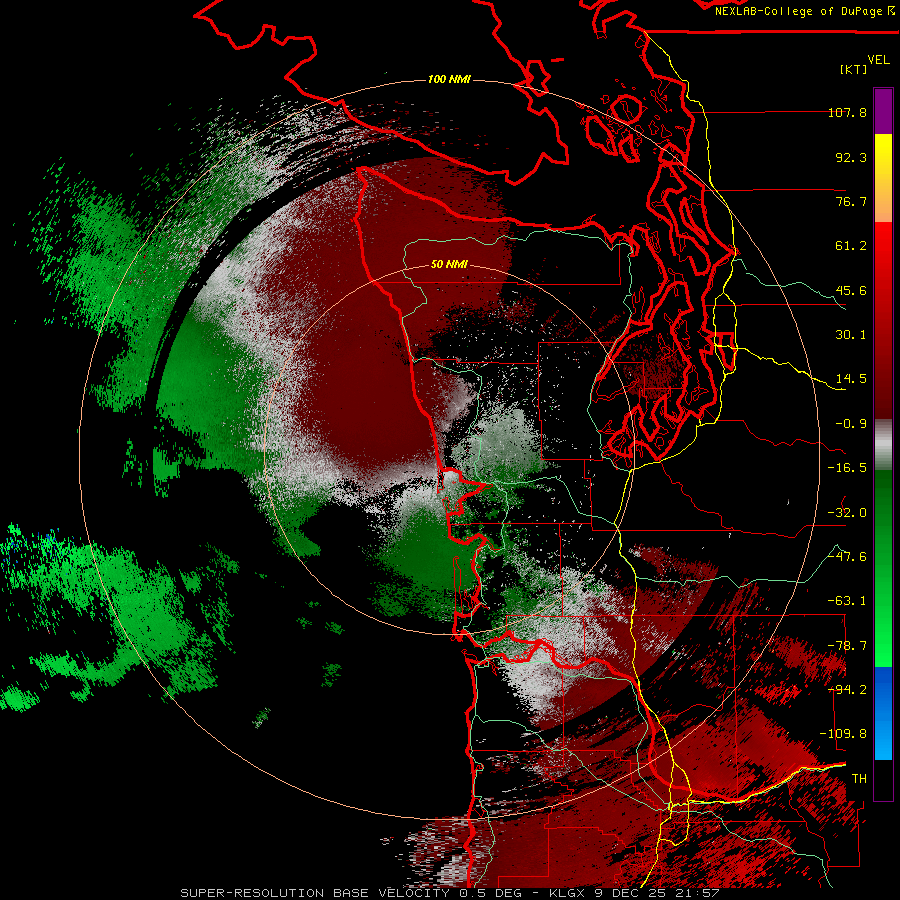Click the -32.0 legend value
Image resolution: width=900 pixels, height=900 pixels.
pos(847,513)
